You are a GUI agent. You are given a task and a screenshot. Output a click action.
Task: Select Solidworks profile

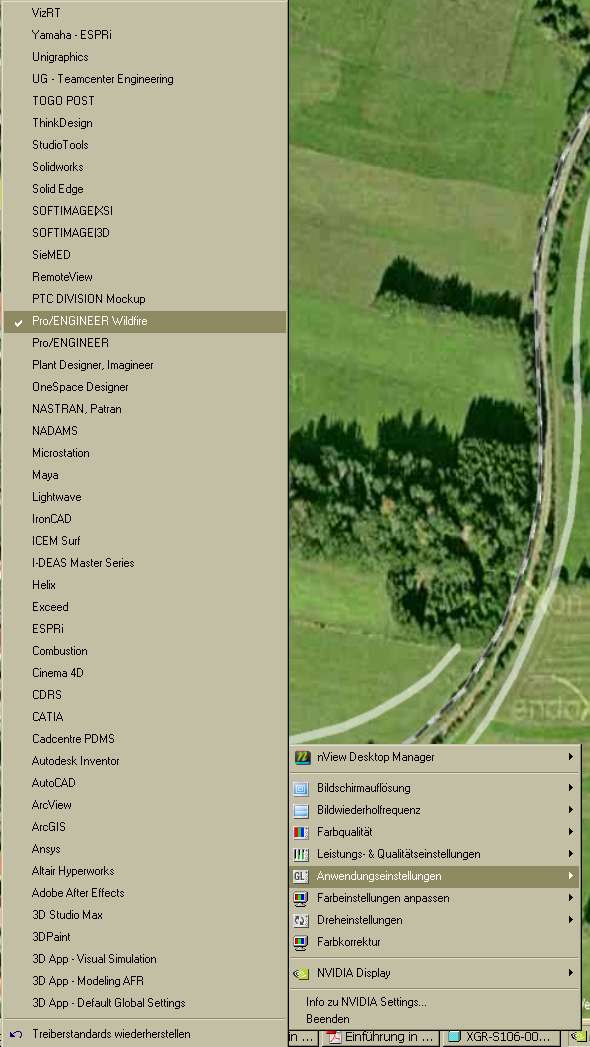click(x=145, y=167)
